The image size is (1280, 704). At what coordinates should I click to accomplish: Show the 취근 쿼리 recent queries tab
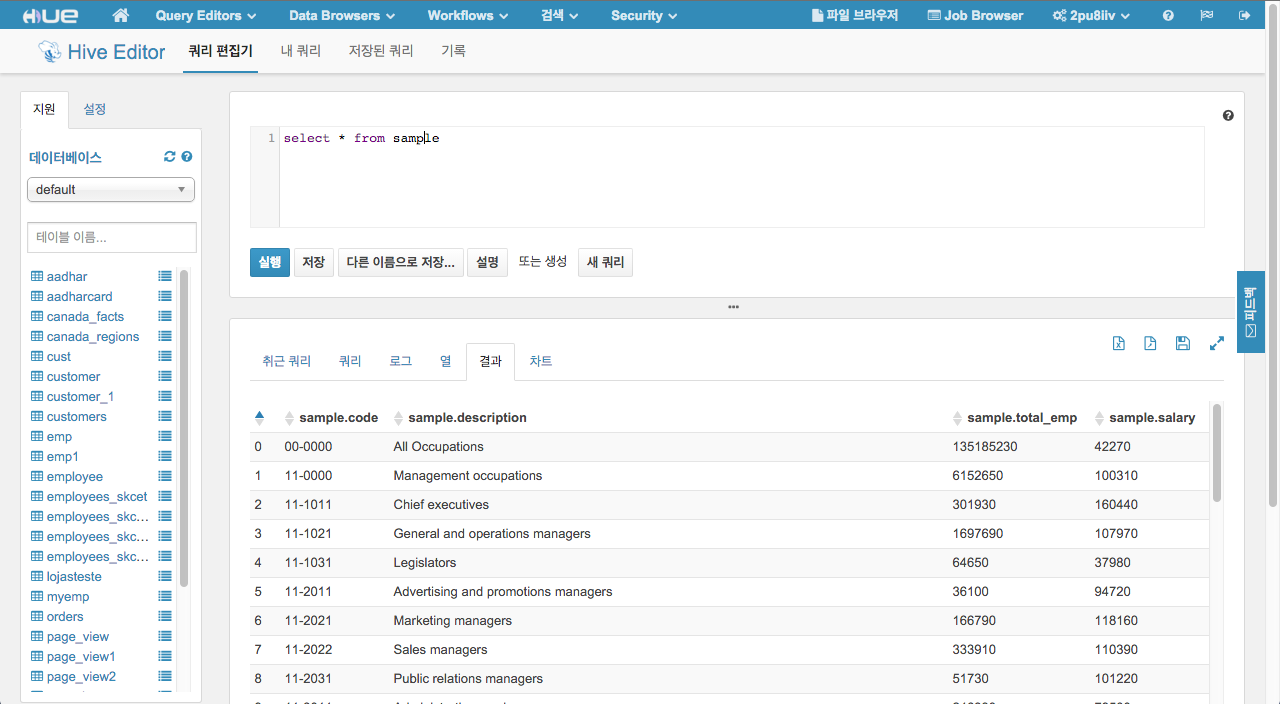click(x=287, y=361)
